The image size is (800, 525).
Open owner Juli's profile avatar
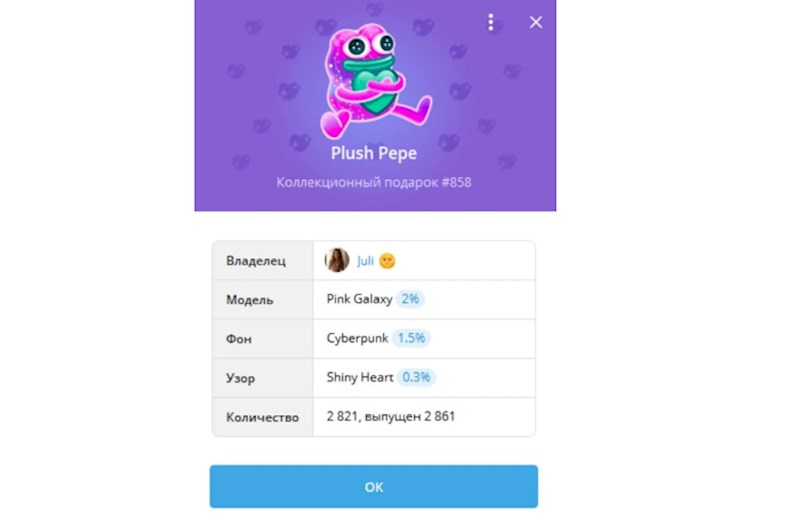(x=337, y=260)
